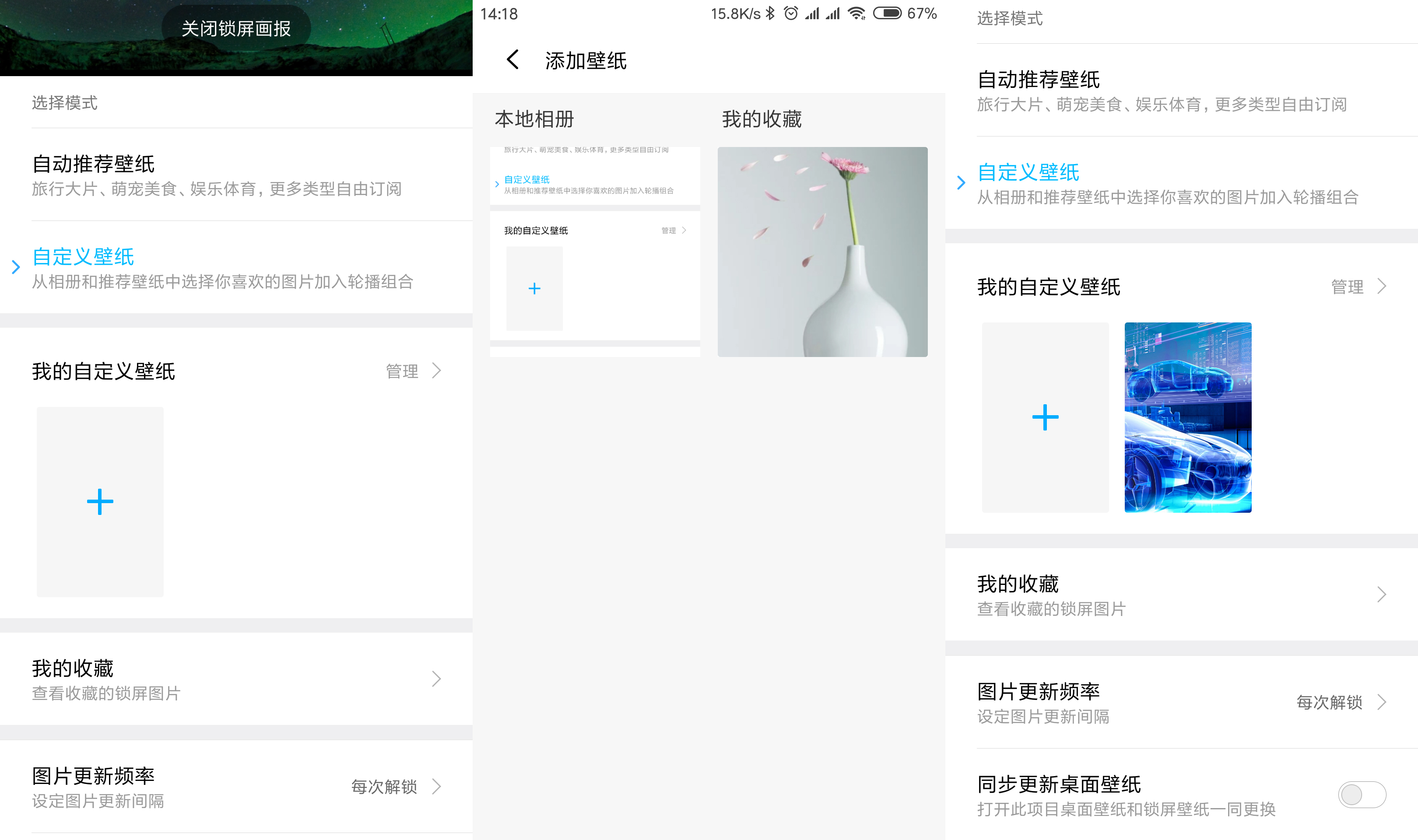This screenshot has height=840, width=1418.
Task: Switch to the 我的收藏 tab
Action: click(761, 119)
